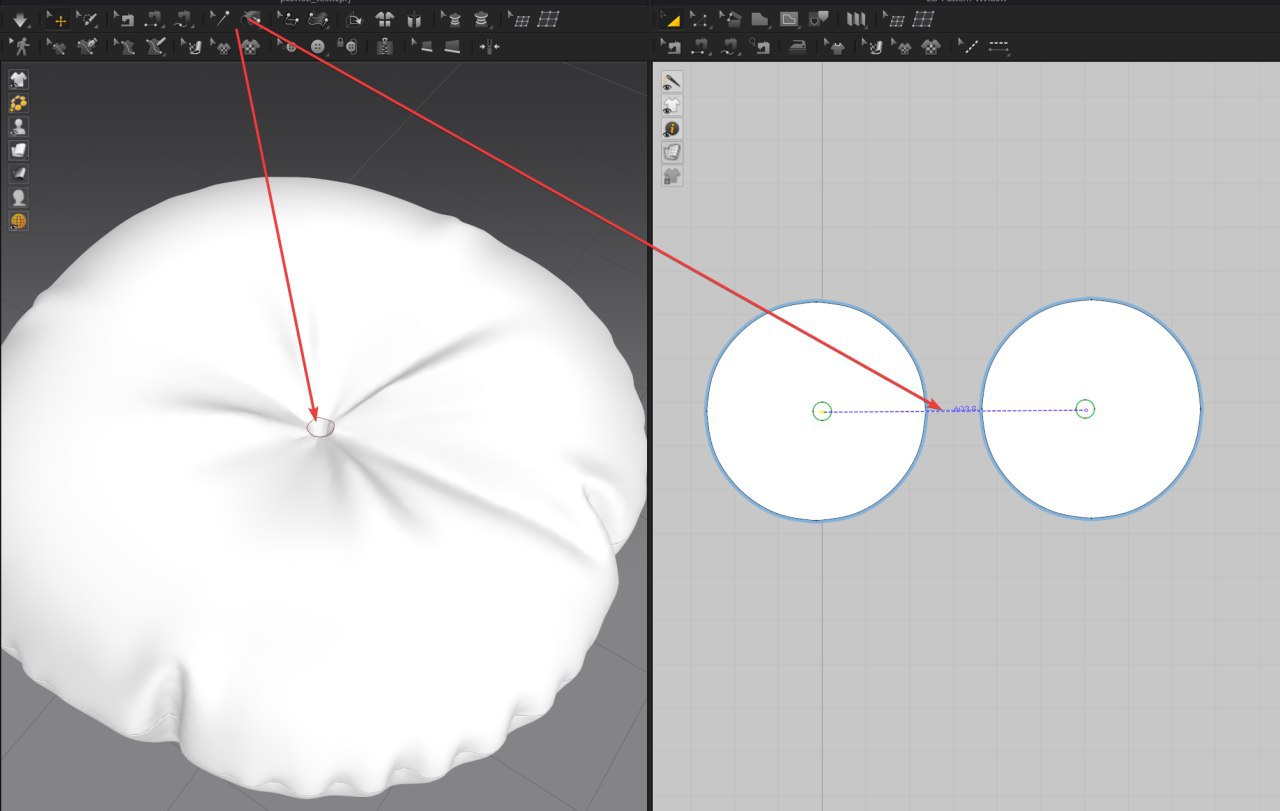Toggle needle/sewing visibility in 2D sidebar
The height and width of the screenshot is (811, 1280).
[x=672, y=81]
